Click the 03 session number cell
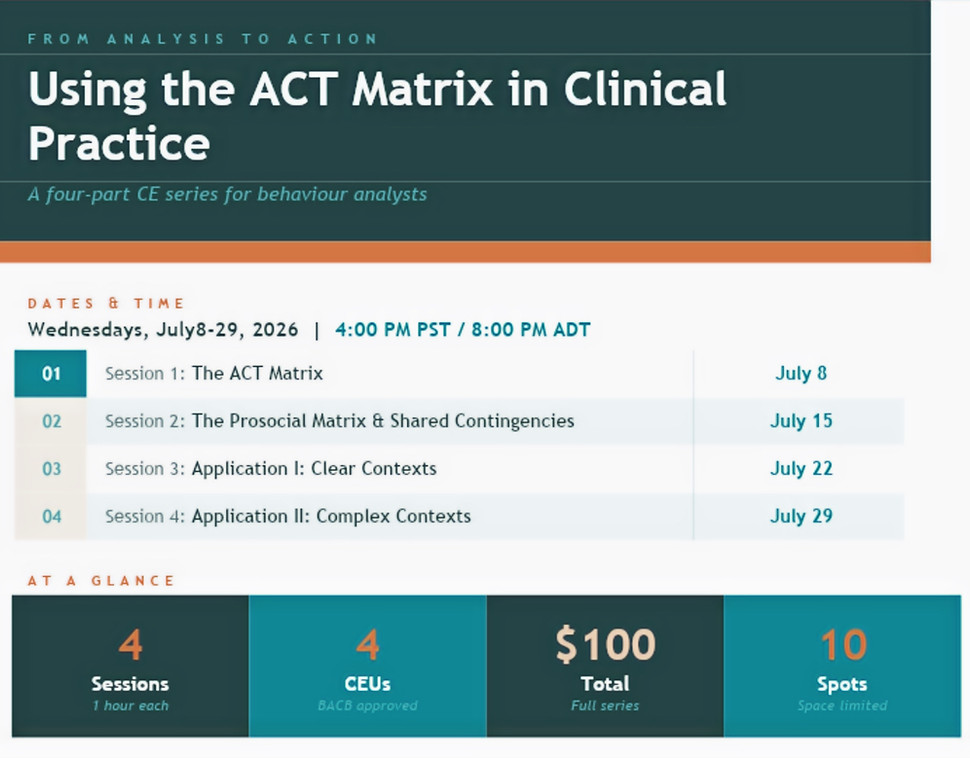Screen dimensions: 970x758 point(51,469)
